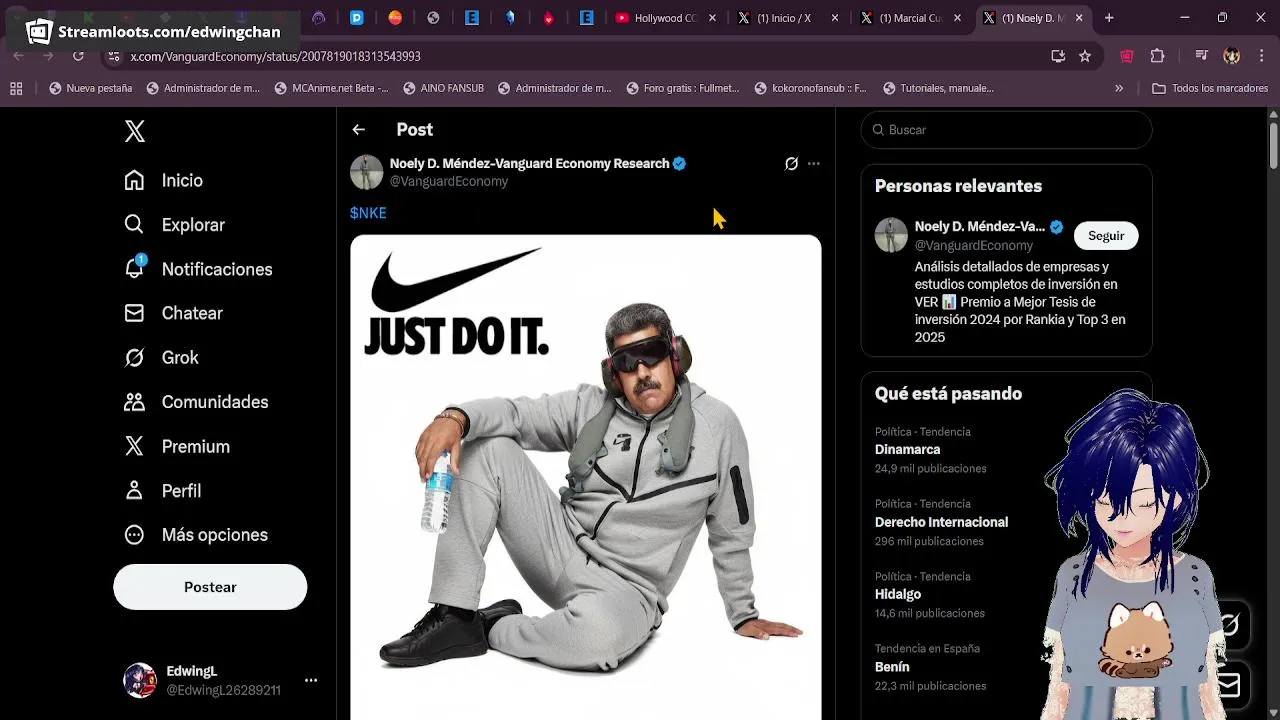Close the Hollywood YouTube tab

coord(712,18)
